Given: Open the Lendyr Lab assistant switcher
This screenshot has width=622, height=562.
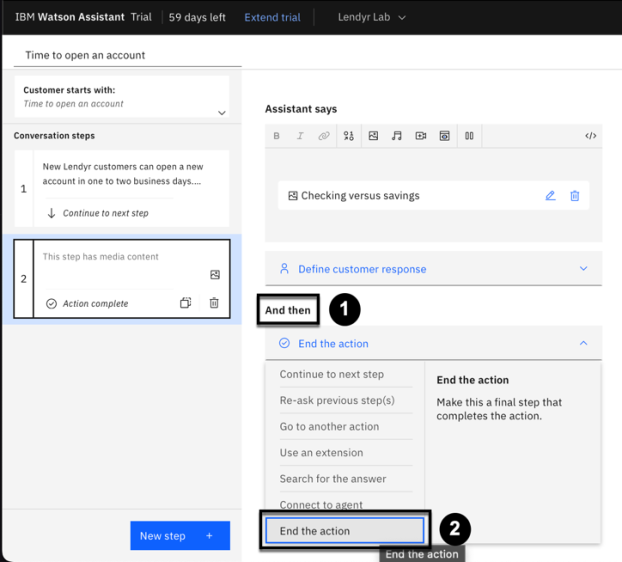Looking at the screenshot, I should click(x=372, y=17).
